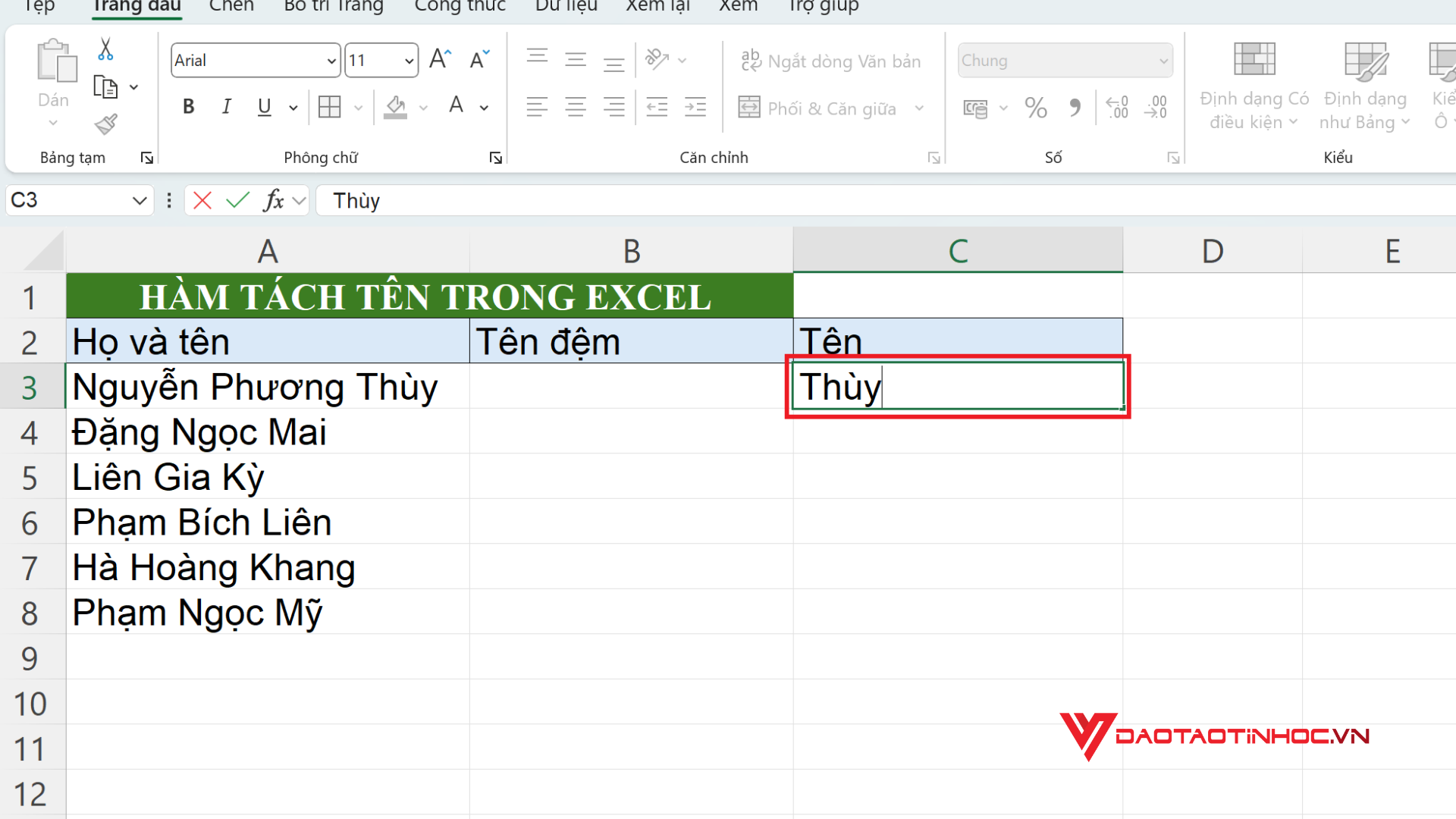Open the font size 11 dropdown
1456x819 pixels.
409,61
